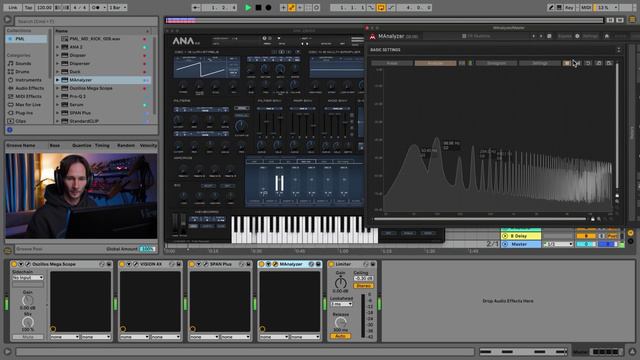Arm the Arrangement Record button

[268, 7]
